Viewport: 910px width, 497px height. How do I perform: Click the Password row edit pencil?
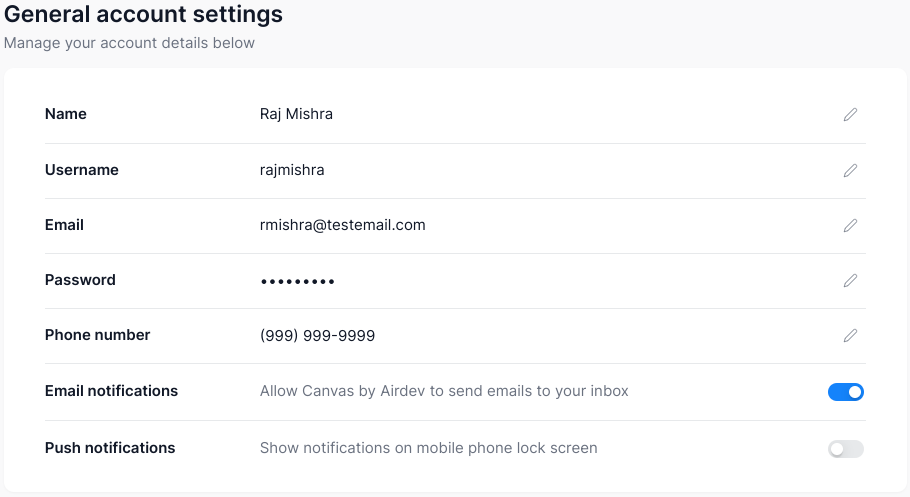[850, 281]
